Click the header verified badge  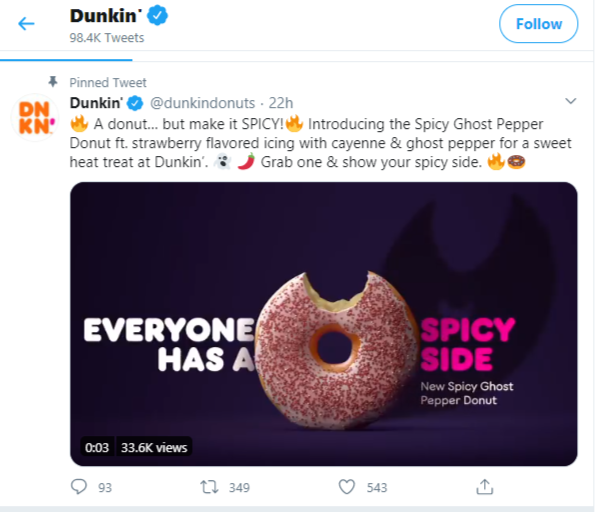click(158, 16)
